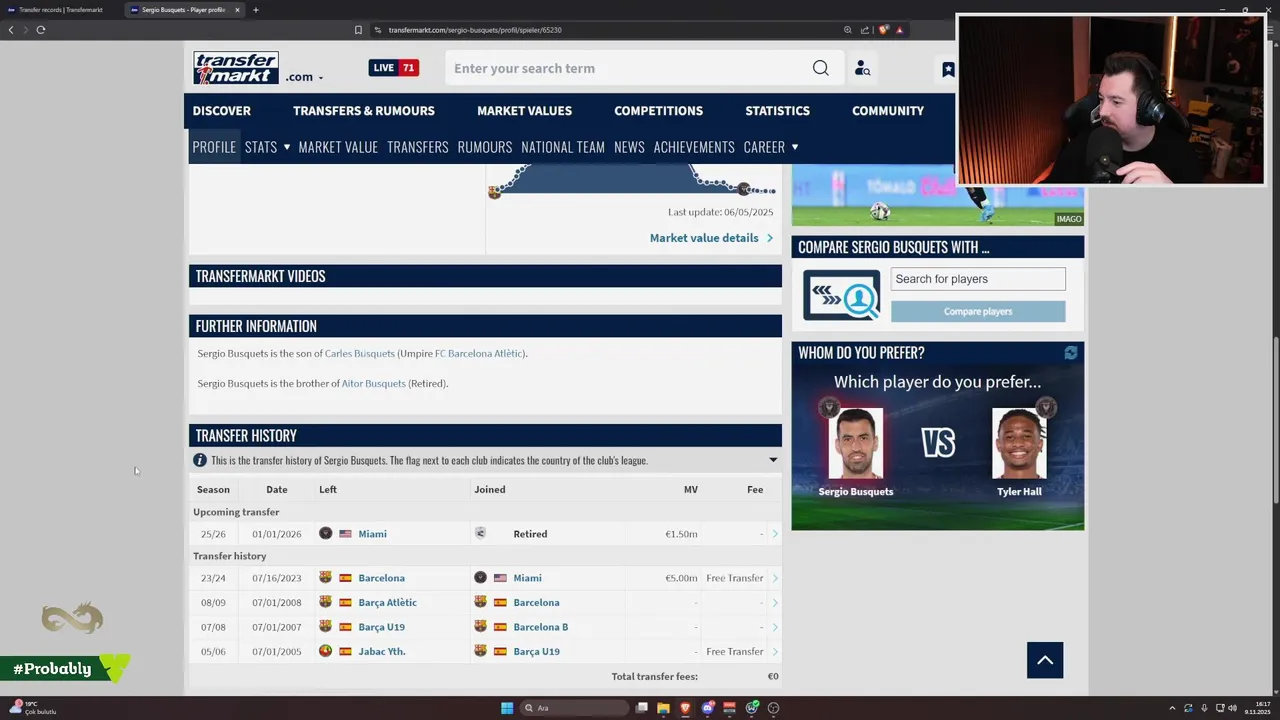Choose Tyler Hall photo in poll
Viewport: 1280px width, 720px height.
click(1019, 443)
